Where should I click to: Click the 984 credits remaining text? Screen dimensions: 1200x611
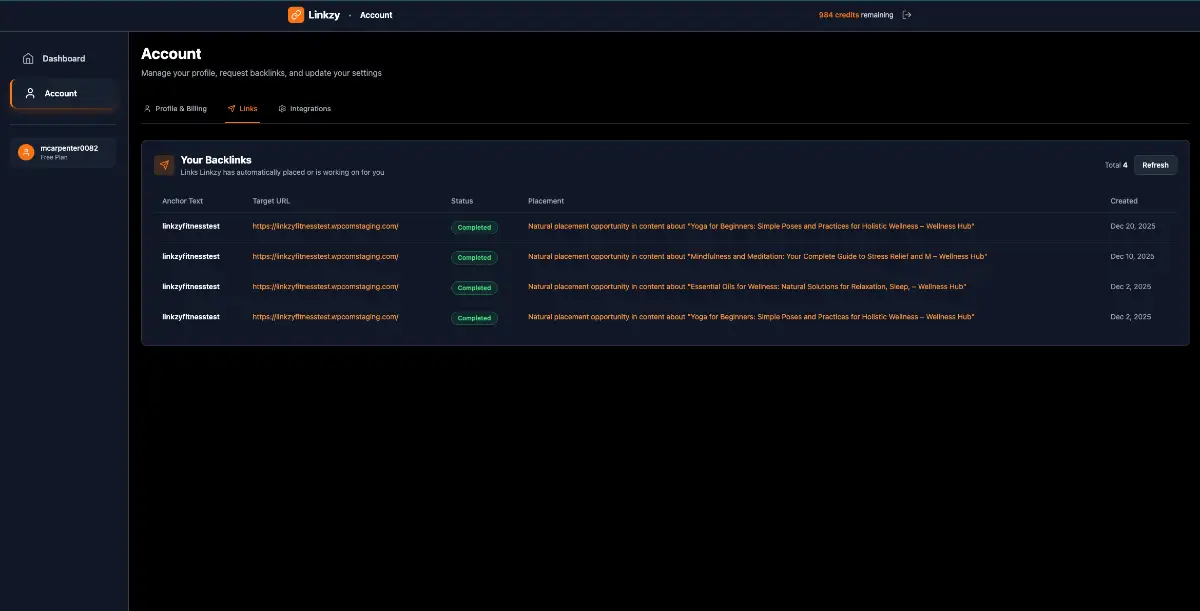coord(856,15)
